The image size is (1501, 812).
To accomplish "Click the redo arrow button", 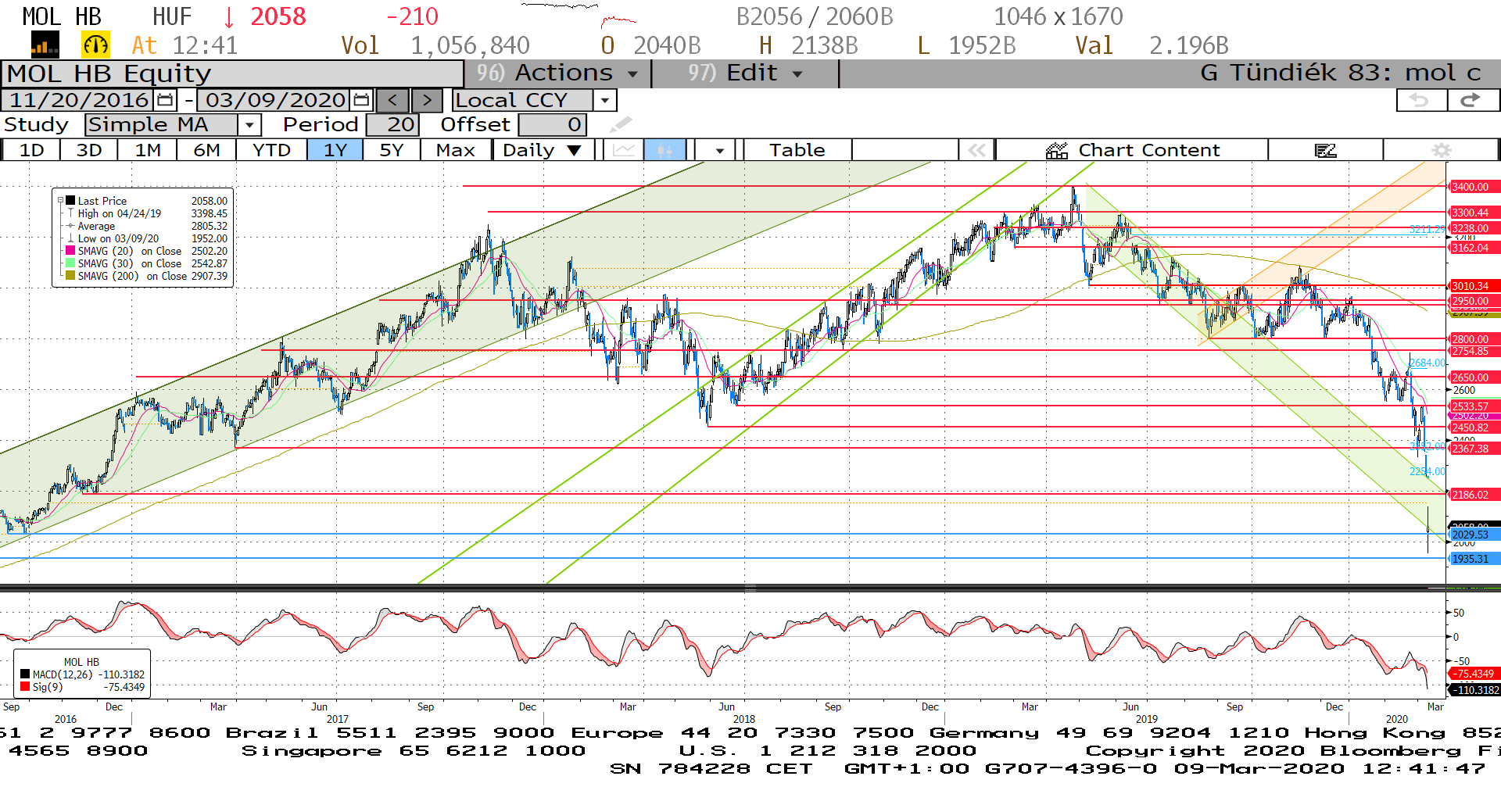I will click(1472, 100).
